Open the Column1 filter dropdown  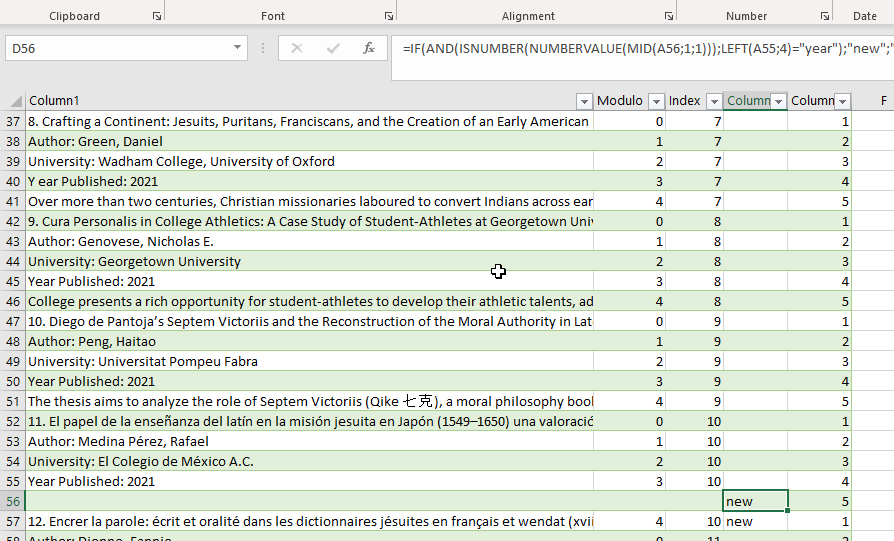584,101
